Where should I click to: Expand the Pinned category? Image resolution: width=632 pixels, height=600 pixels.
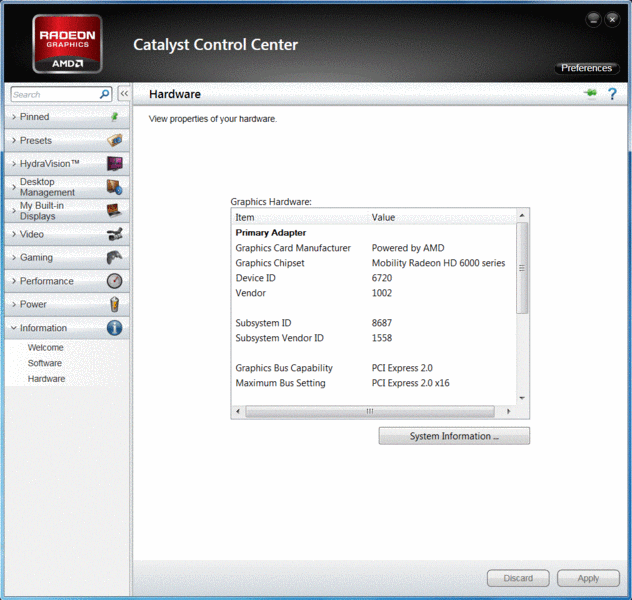(67, 117)
